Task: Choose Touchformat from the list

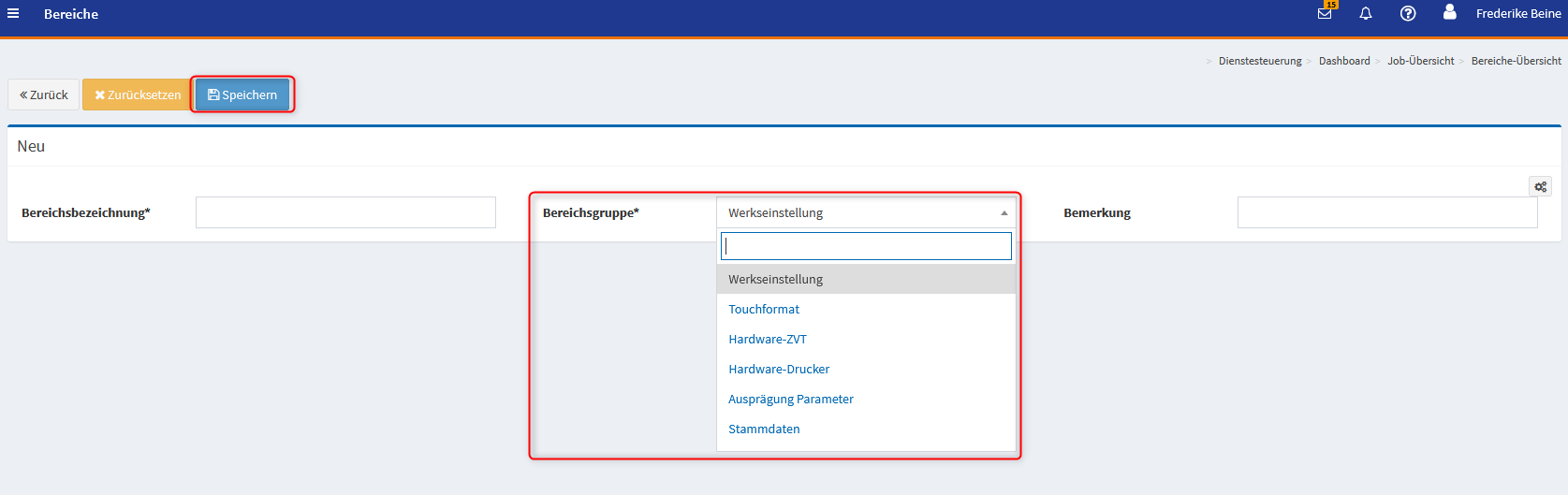Action: pyautogui.click(x=764, y=309)
